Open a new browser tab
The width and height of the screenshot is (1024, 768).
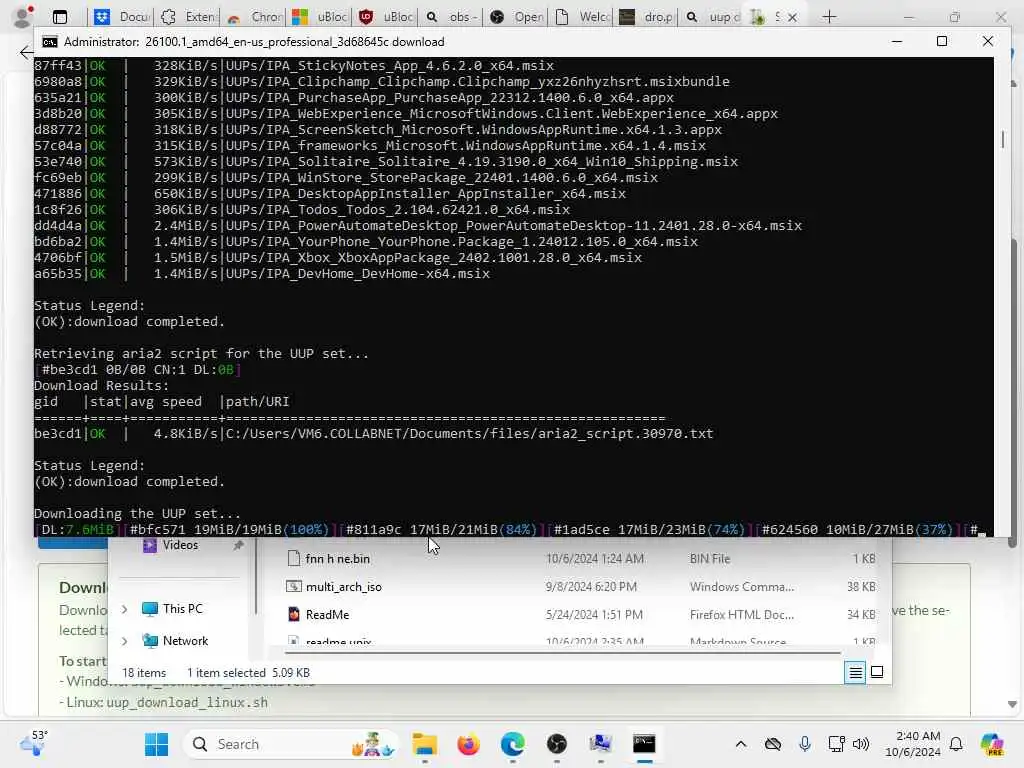point(829,17)
